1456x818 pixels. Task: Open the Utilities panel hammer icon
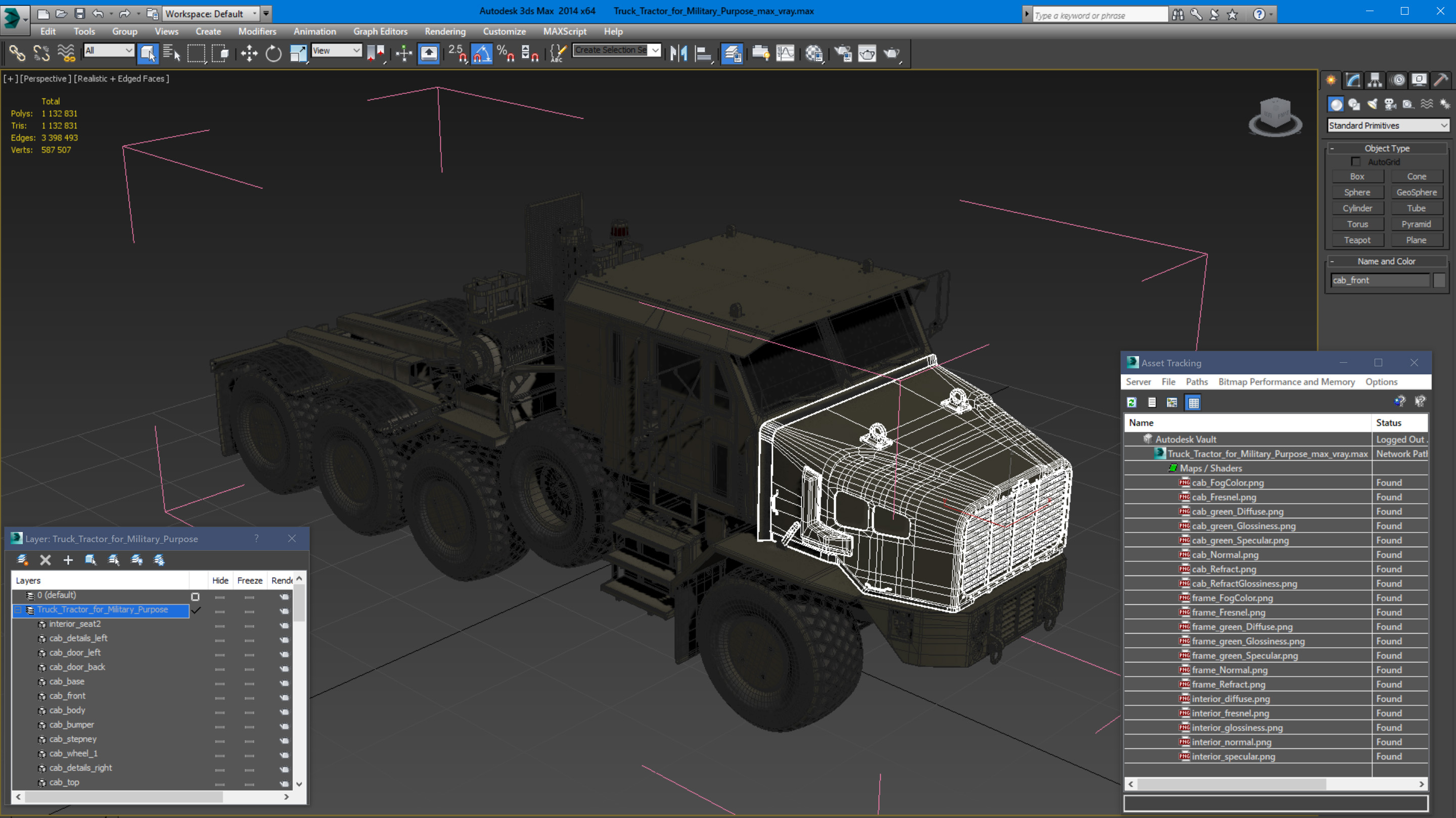click(x=1441, y=80)
